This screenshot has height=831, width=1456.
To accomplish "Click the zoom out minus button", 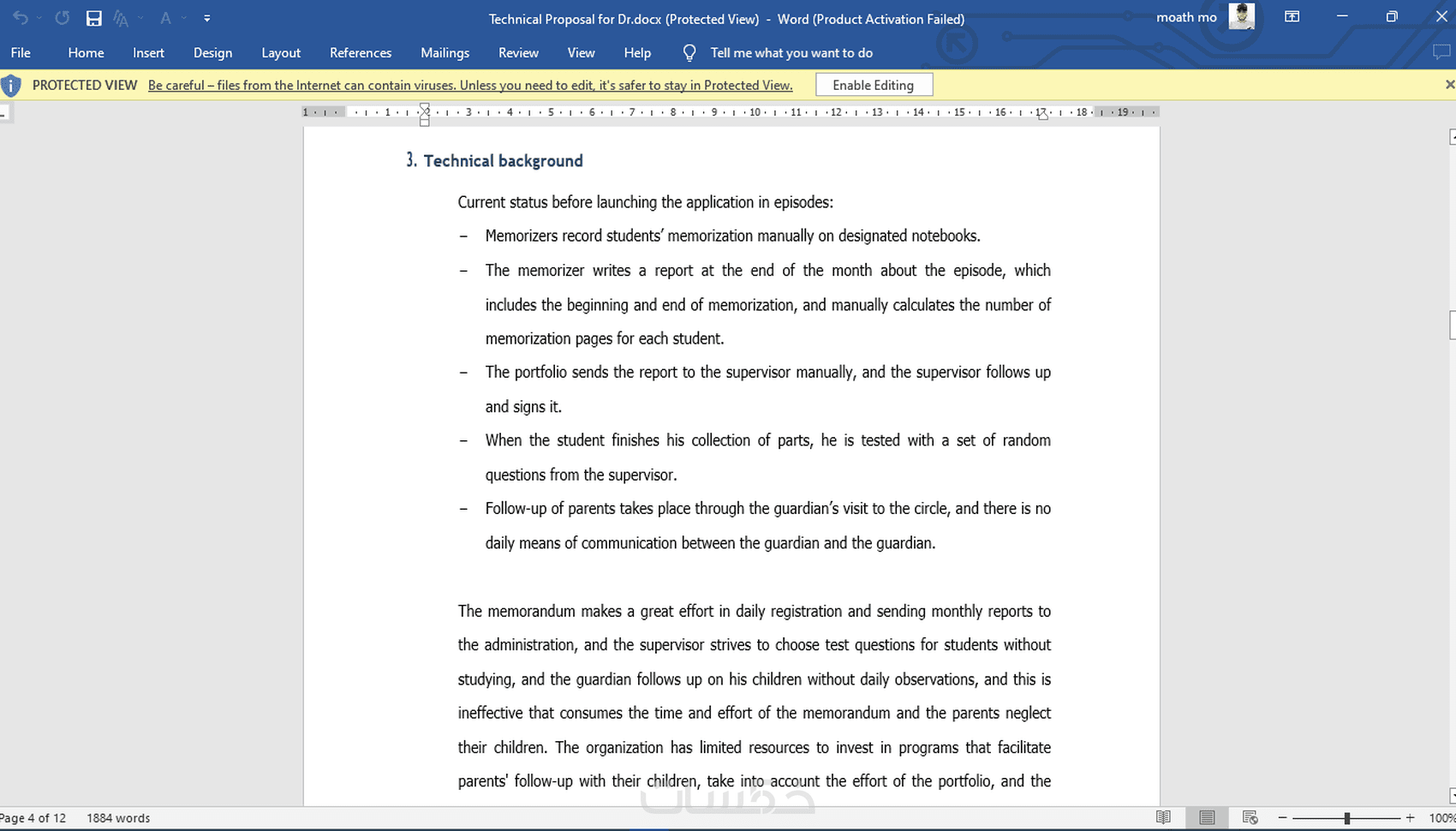I will pyautogui.click(x=1282, y=818).
